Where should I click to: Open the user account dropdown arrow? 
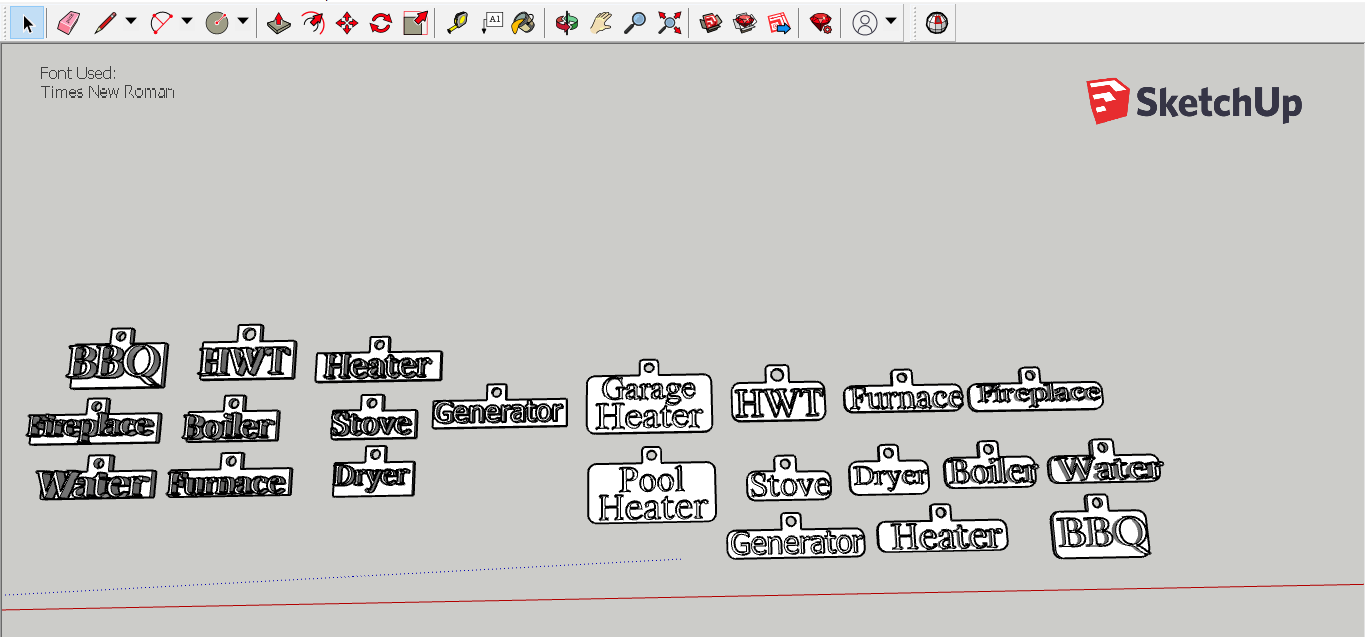coord(890,21)
